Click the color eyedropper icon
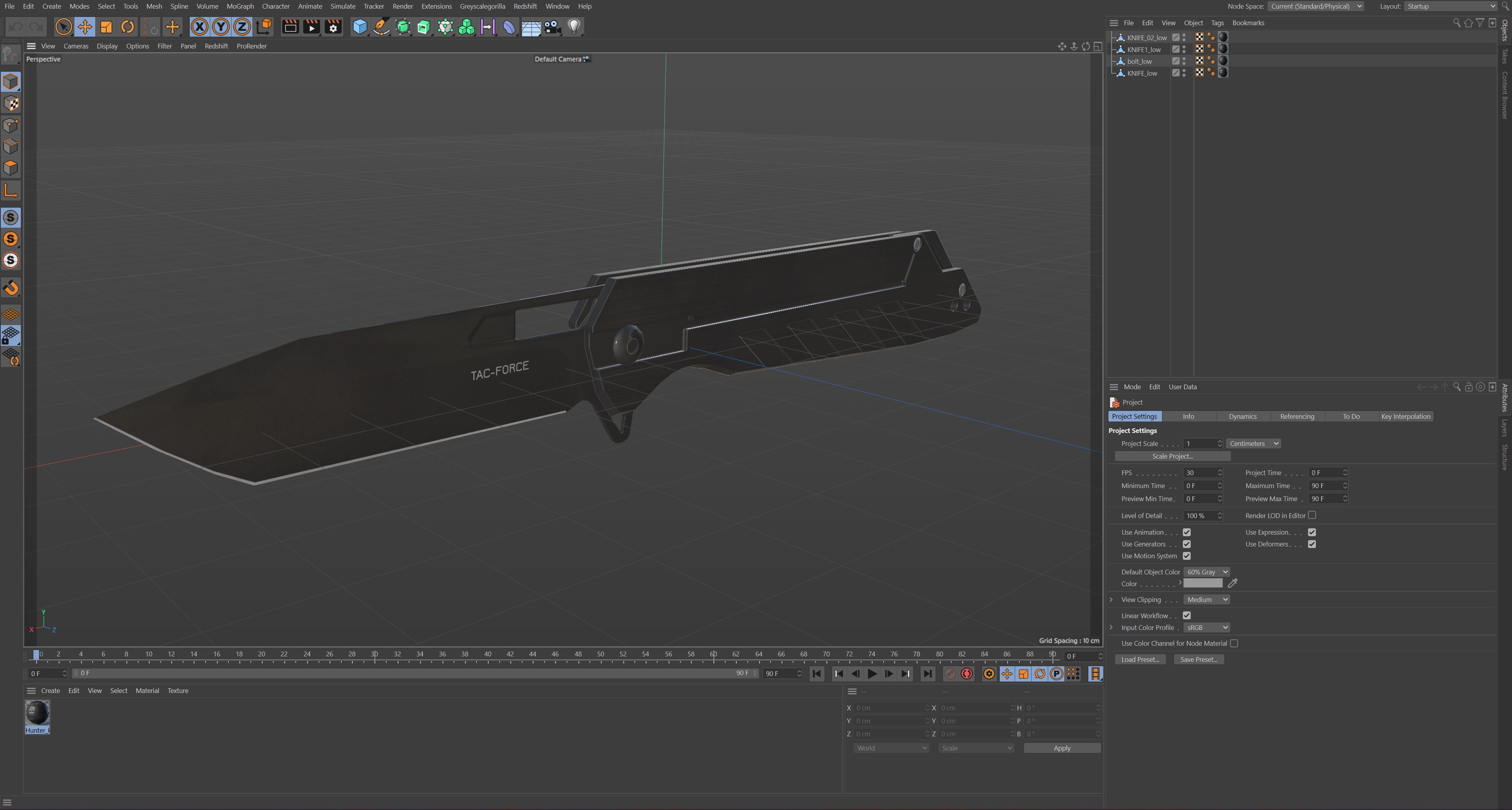 point(1232,583)
